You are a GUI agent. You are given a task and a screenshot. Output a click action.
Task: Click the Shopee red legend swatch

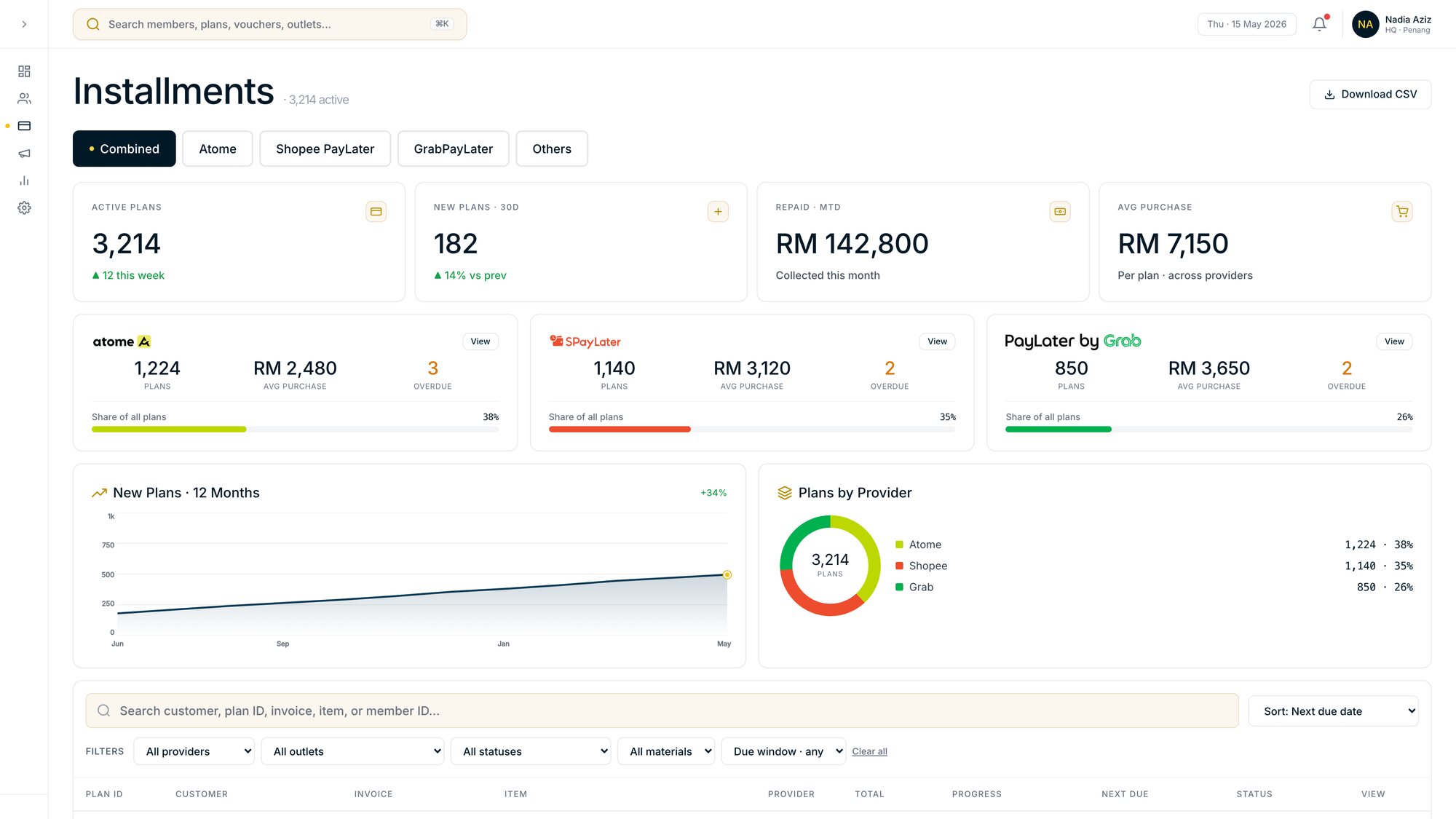coord(899,566)
